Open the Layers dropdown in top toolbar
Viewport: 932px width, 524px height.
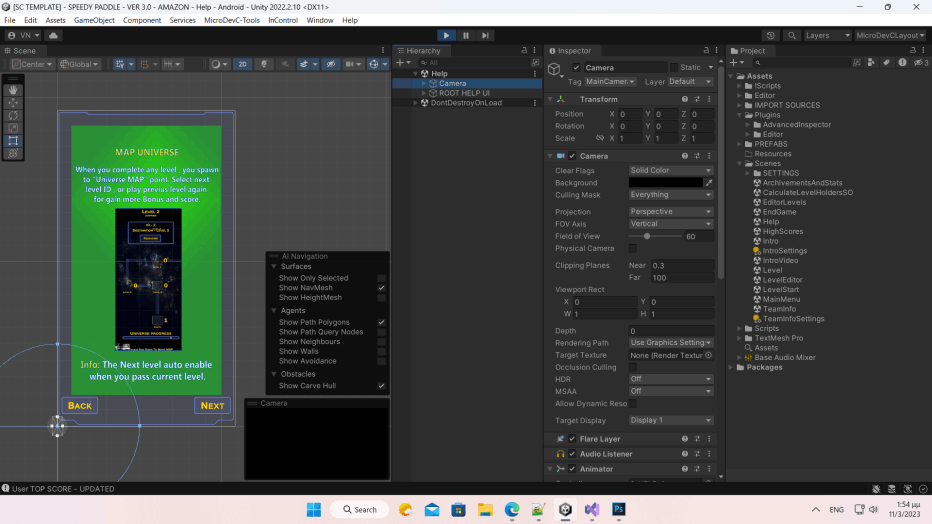[x=826, y=35]
